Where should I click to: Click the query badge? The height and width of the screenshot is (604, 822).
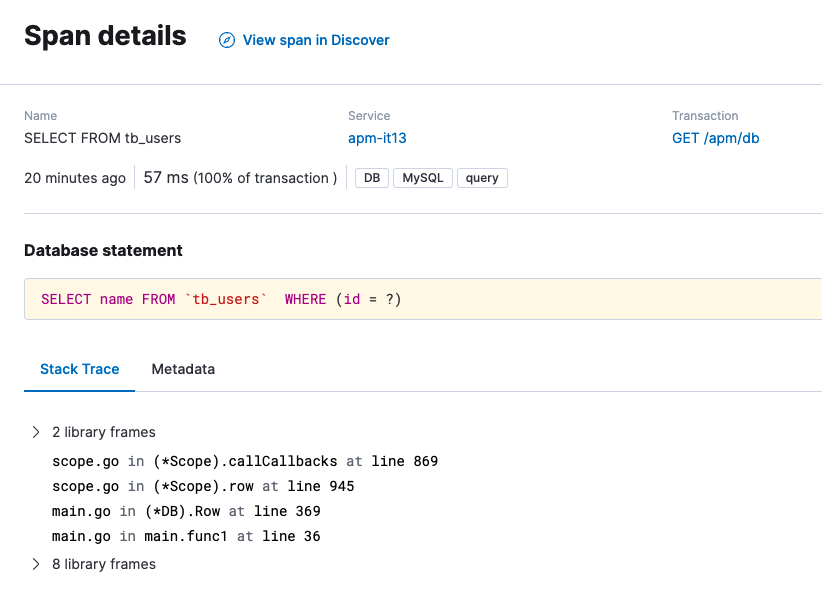482,178
